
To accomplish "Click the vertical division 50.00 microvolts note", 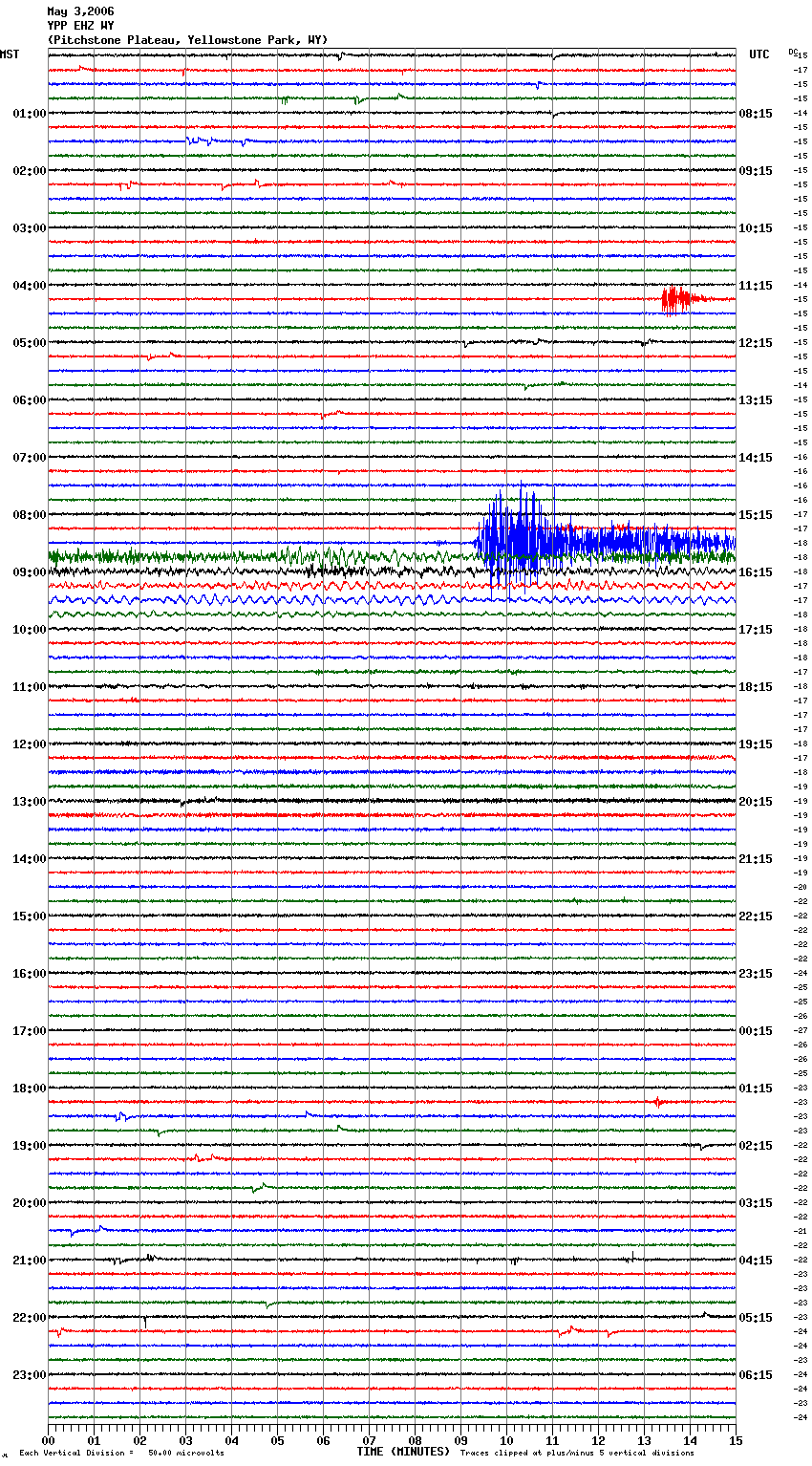I will click(121, 1453).
